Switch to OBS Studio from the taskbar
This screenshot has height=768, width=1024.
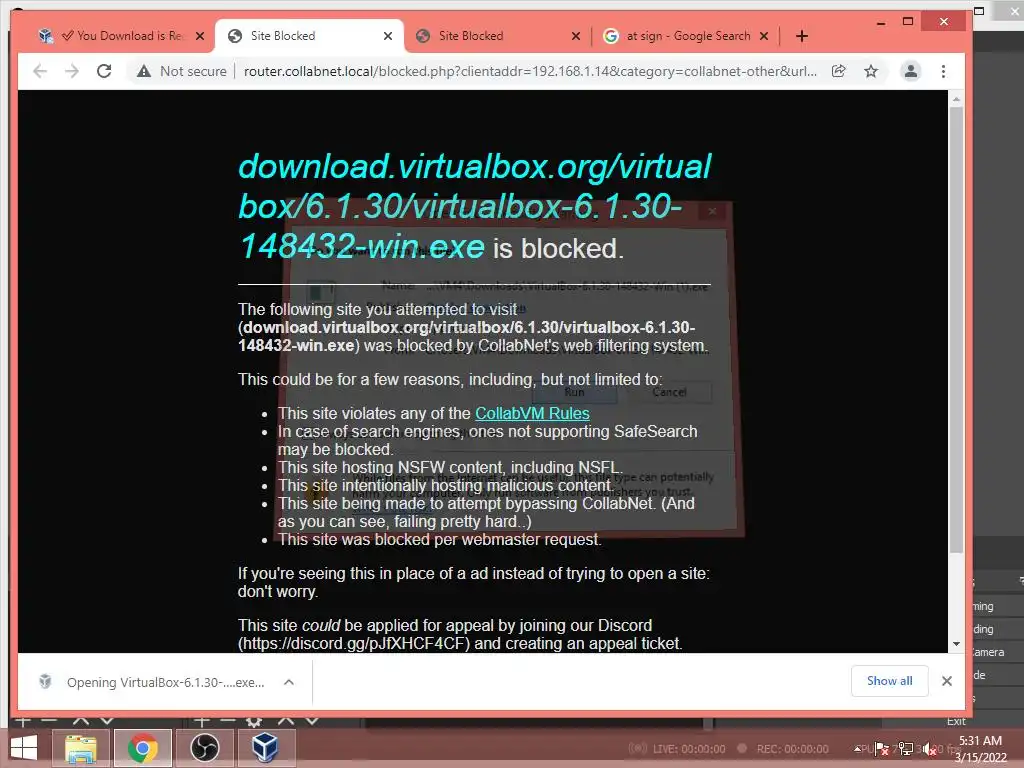click(x=204, y=748)
